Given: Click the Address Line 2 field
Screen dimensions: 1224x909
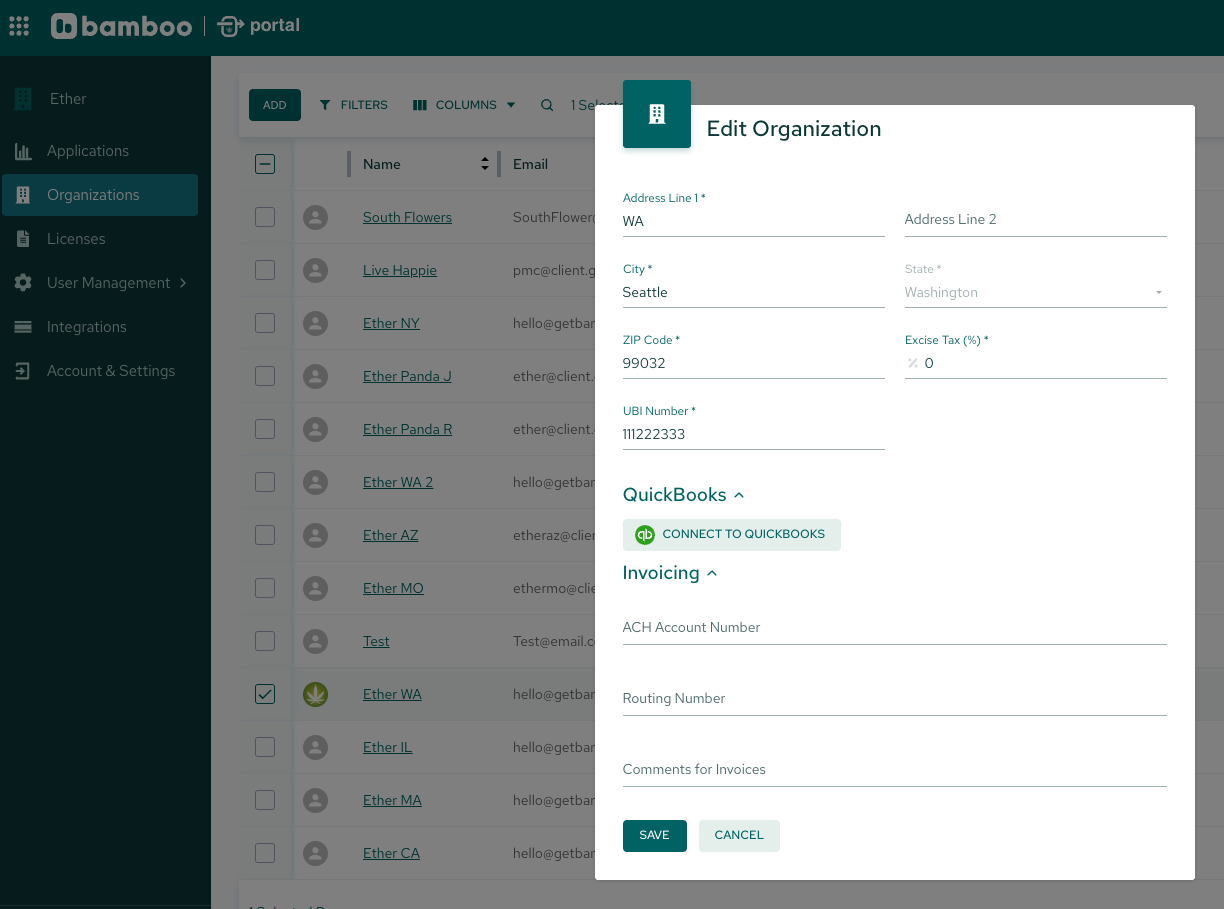Looking at the screenshot, I should coord(1036,220).
